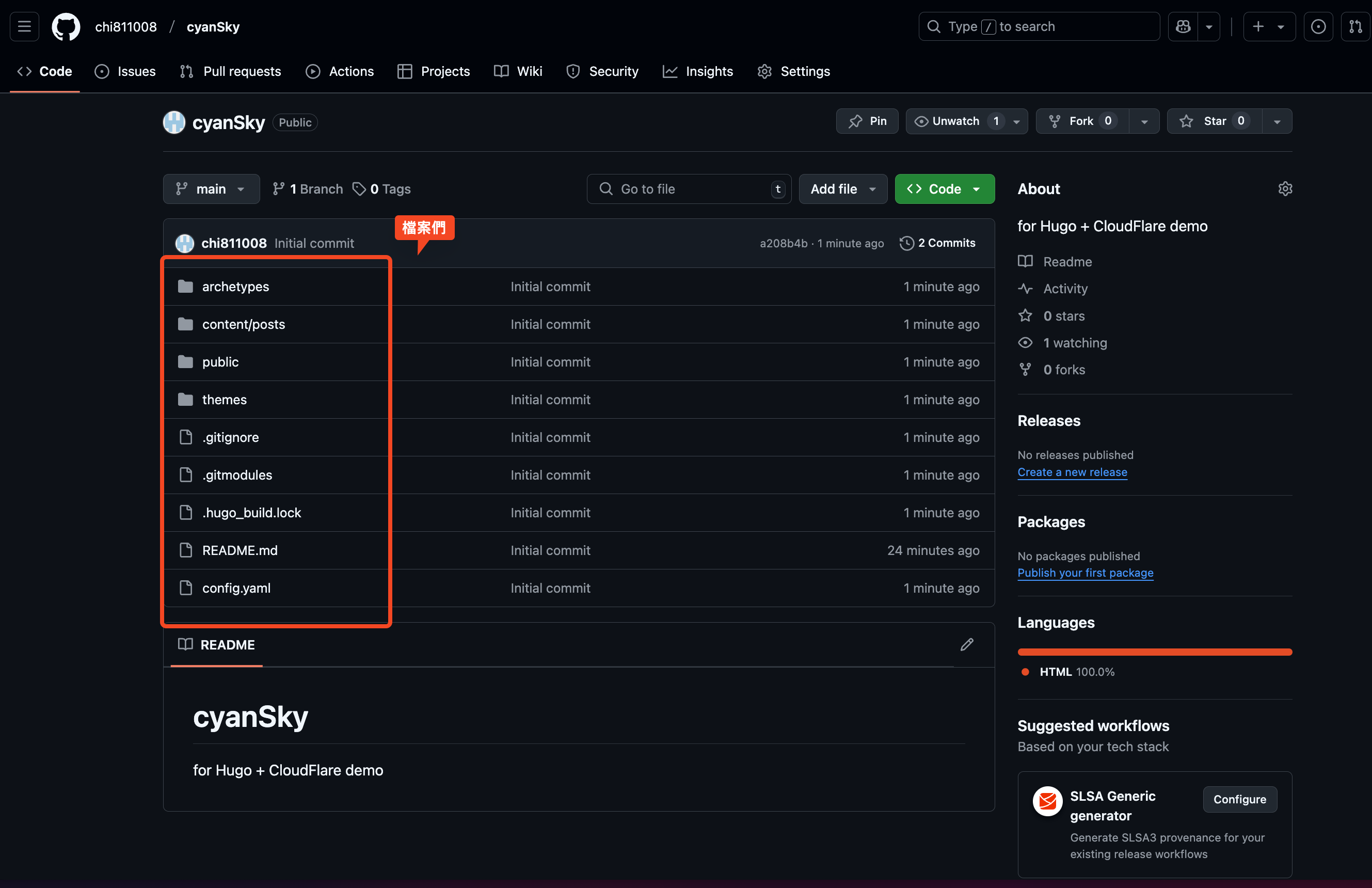The image size is (1372, 888).
Task: Star the cyanSky repository
Action: (x=1214, y=121)
